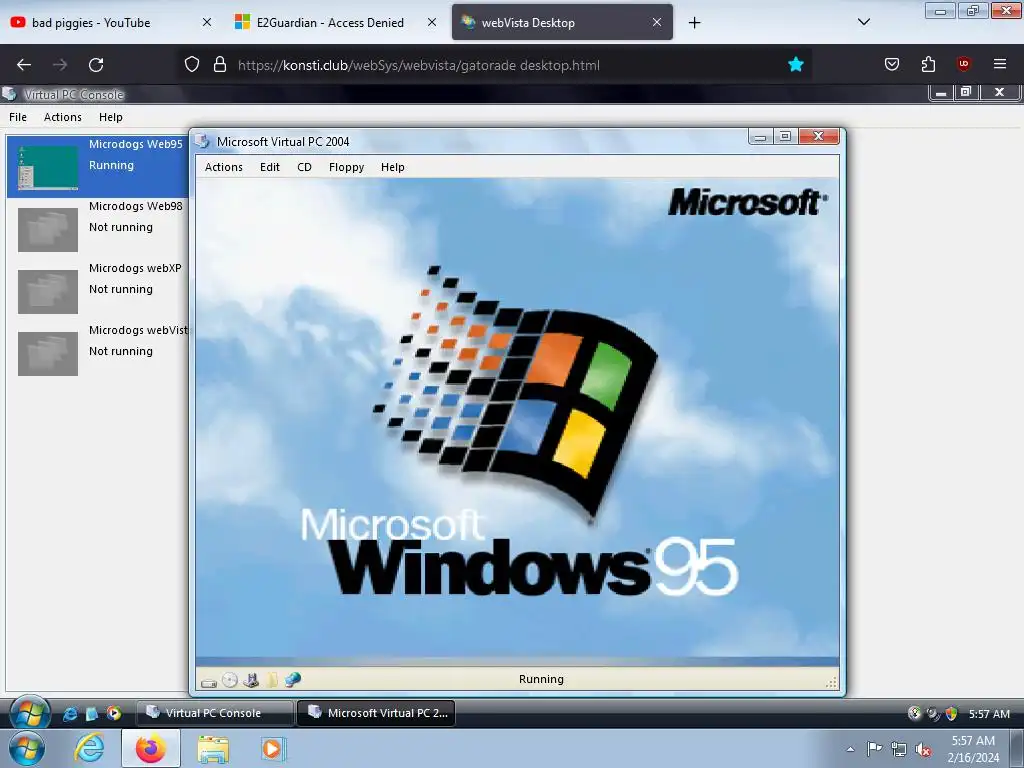Click the Windows Security shield tray icon
The width and height of the screenshot is (1024, 768).
coord(952,714)
